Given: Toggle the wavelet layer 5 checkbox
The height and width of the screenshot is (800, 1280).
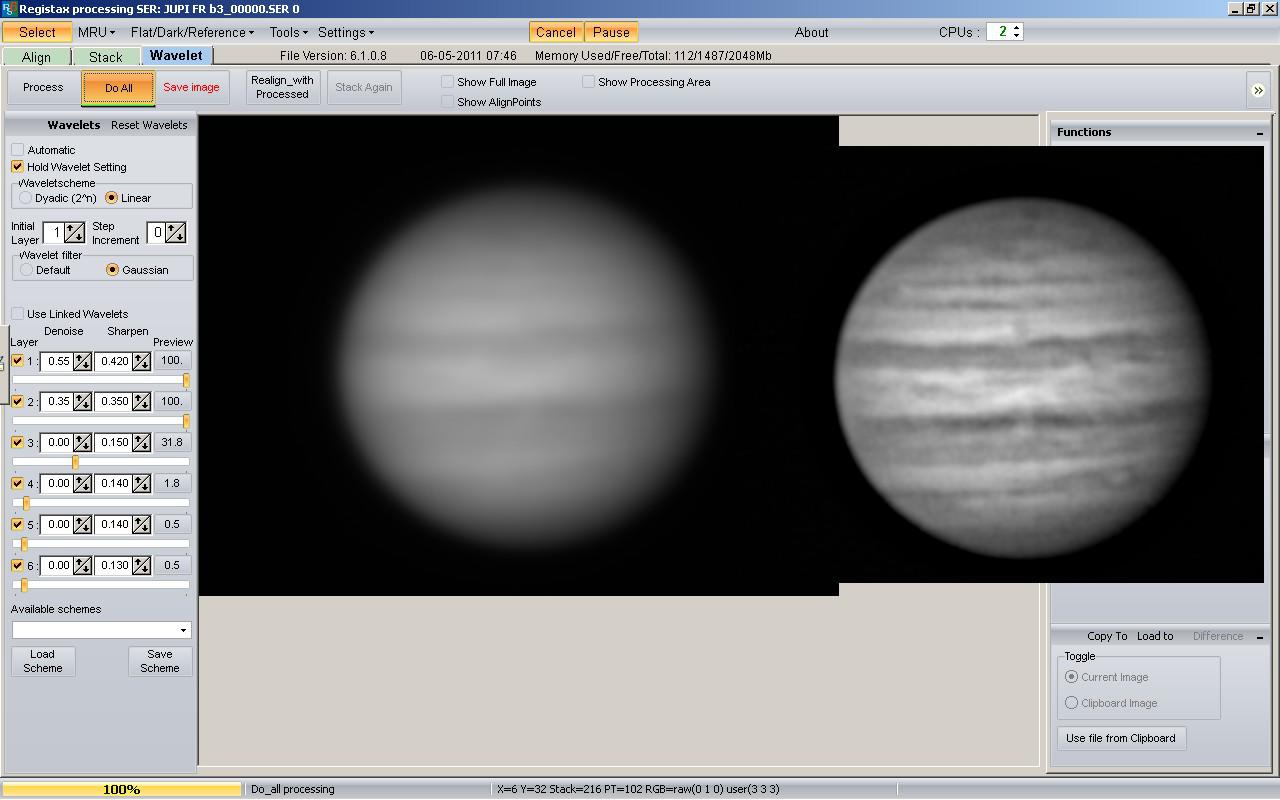Looking at the screenshot, I should click(x=17, y=524).
